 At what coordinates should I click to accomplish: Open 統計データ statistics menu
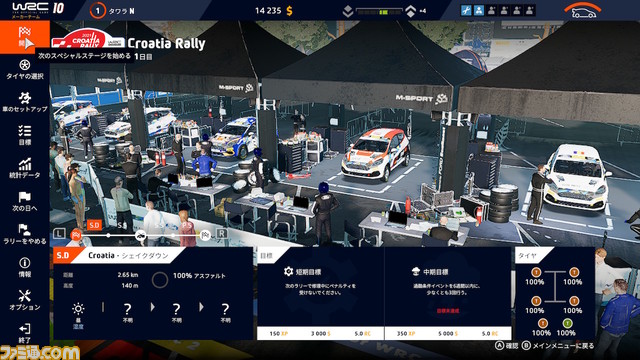point(24,168)
